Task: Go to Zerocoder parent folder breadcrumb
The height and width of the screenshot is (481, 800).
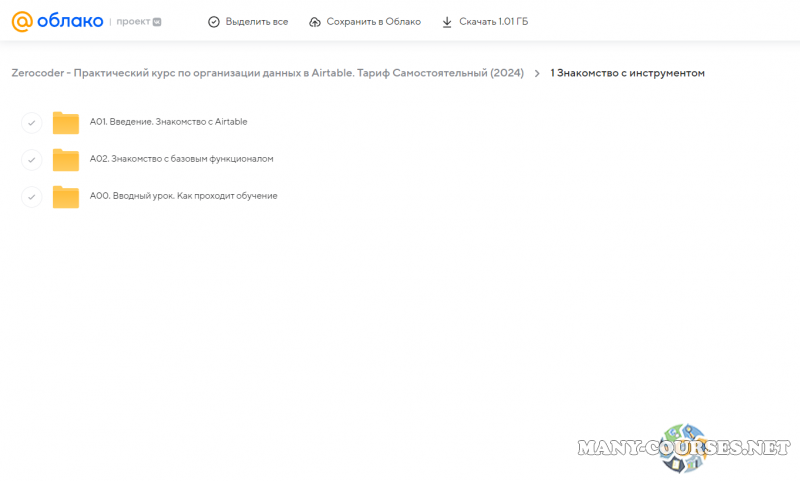Action: [x=267, y=73]
